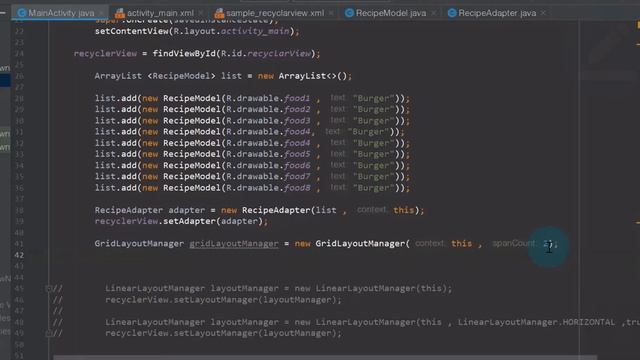
Task: Open the activity_main.xml tab
Action: pos(160,13)
